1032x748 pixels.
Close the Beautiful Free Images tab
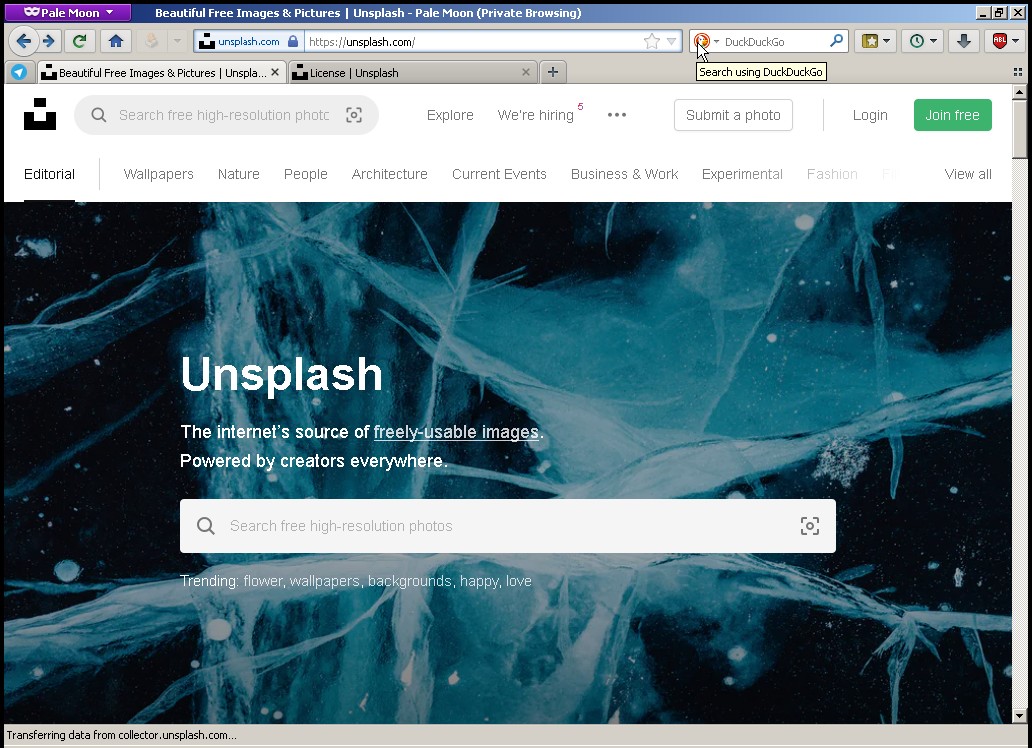click(275, 72)
